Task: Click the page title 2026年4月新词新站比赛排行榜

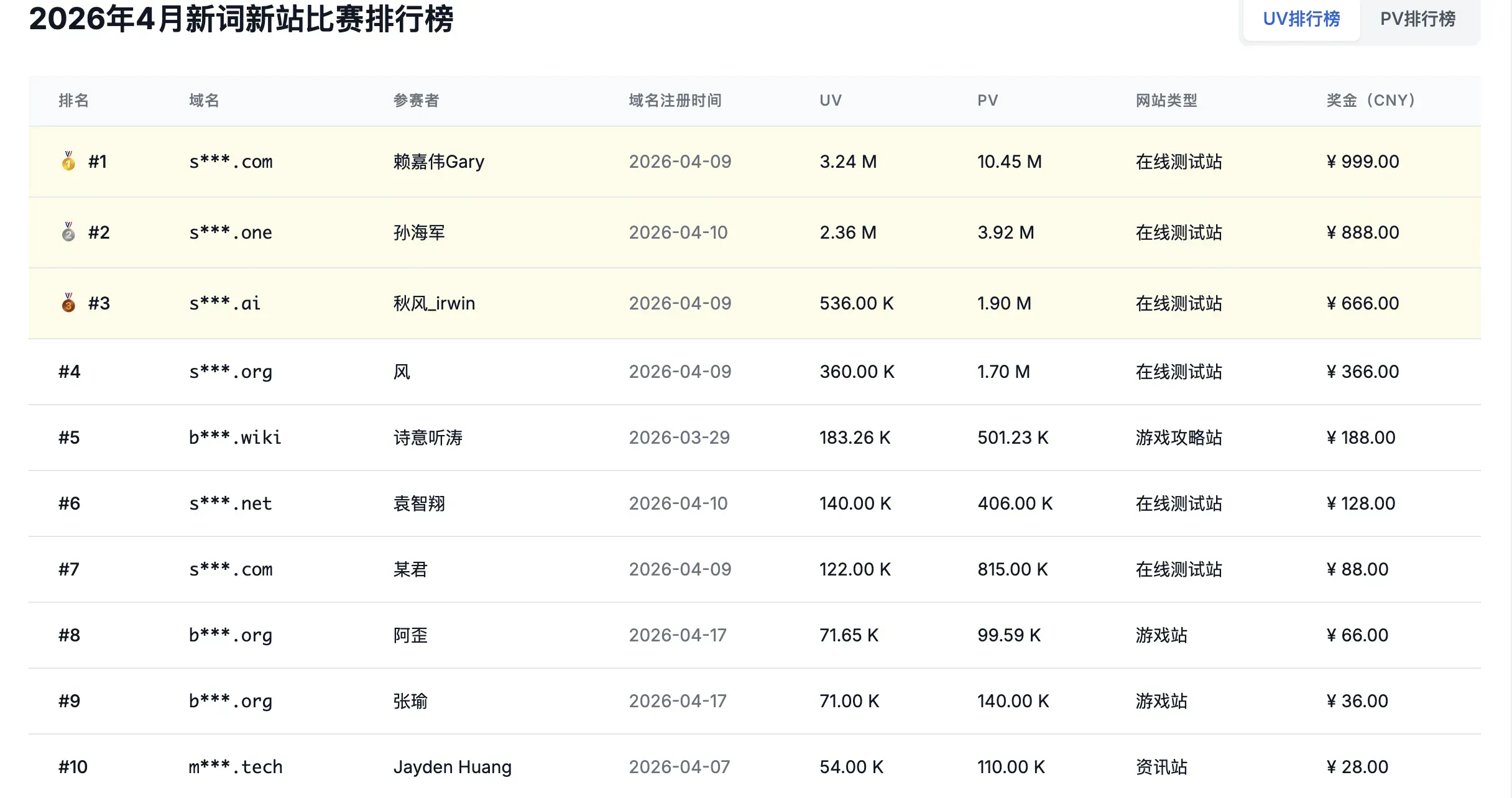Action: (x=241, y=19)
